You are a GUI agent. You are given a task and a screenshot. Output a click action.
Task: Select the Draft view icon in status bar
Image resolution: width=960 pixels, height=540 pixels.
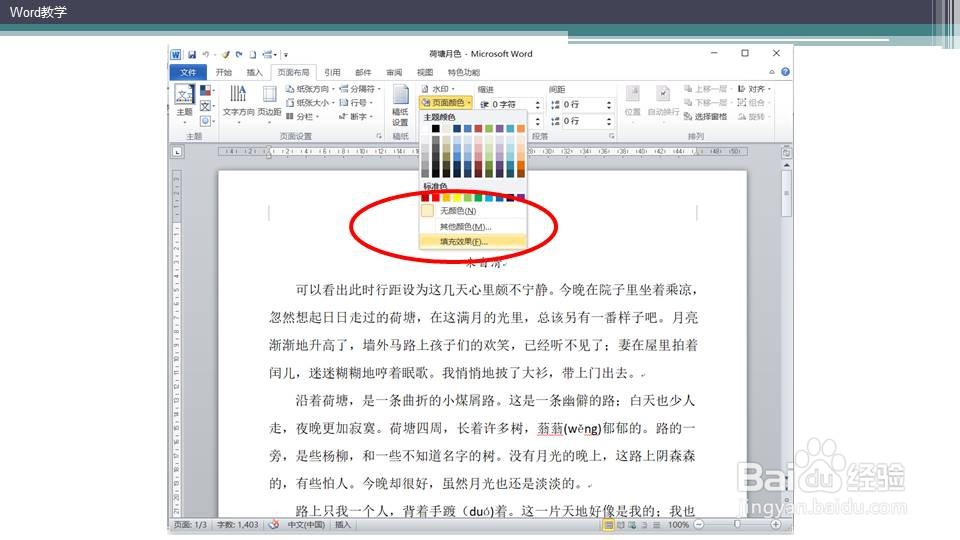[656, 525]
